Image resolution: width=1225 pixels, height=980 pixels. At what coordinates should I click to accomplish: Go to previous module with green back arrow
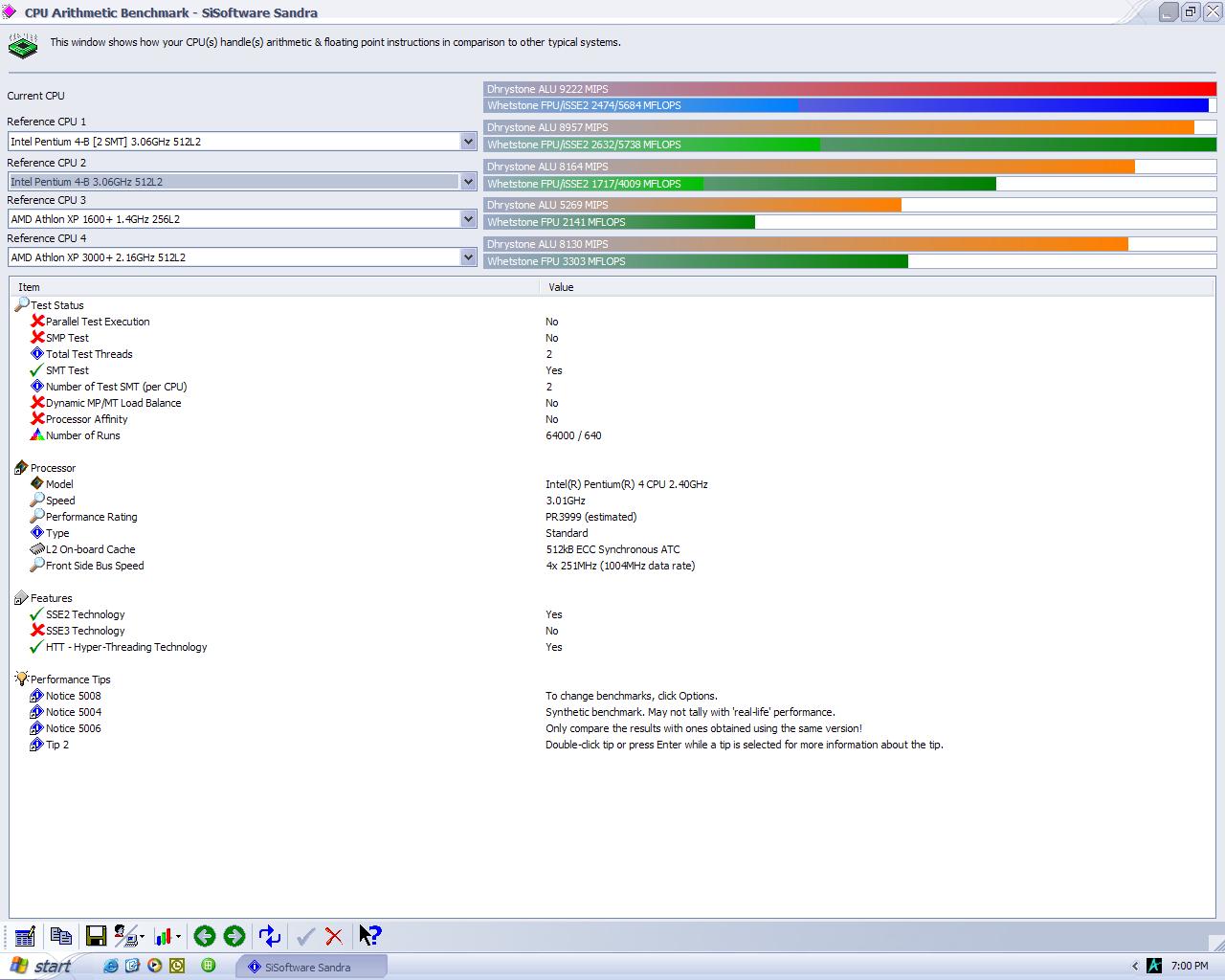pos(204,936)
